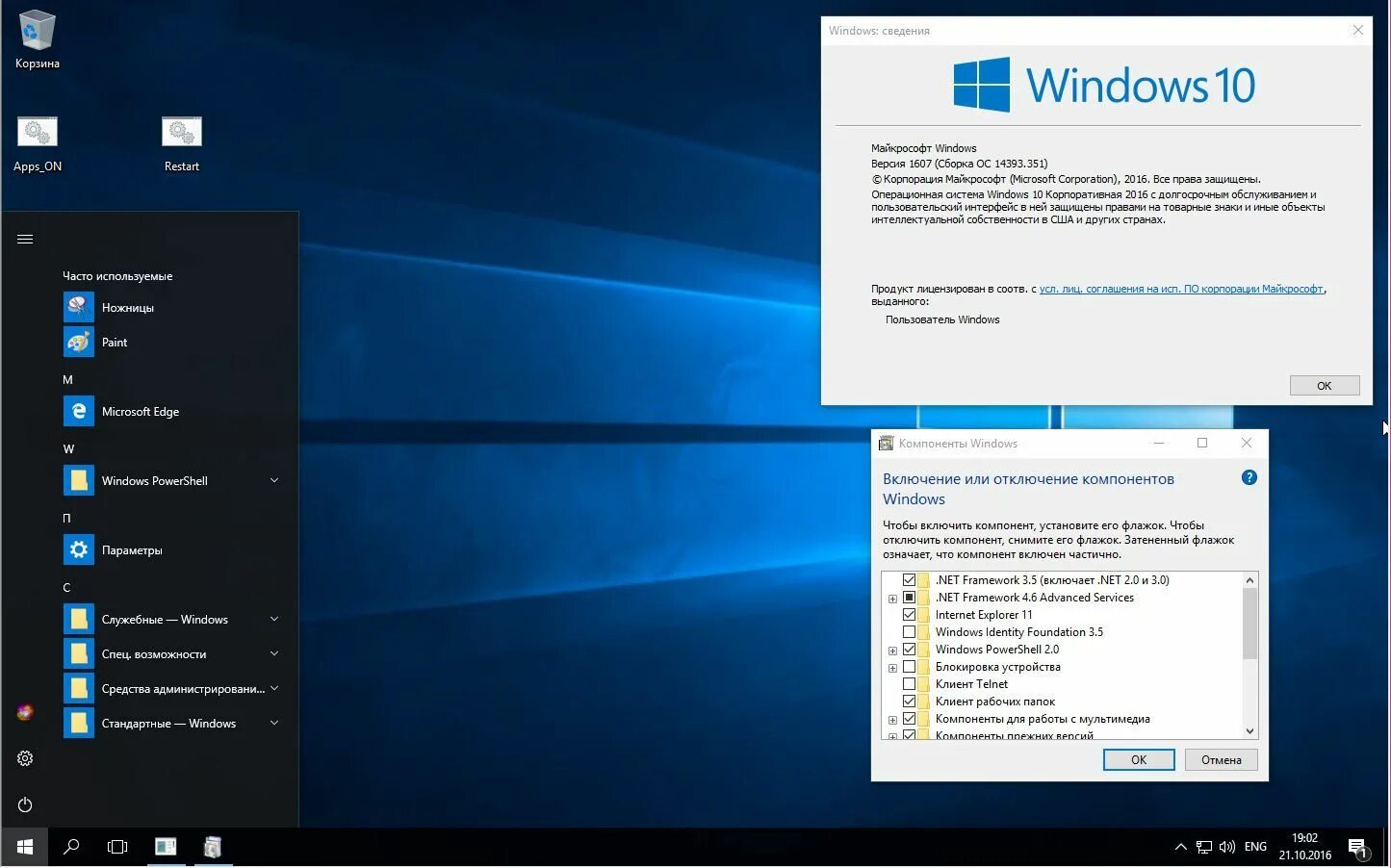Select the Apps_ON desktop shortcut

point(38,144)
